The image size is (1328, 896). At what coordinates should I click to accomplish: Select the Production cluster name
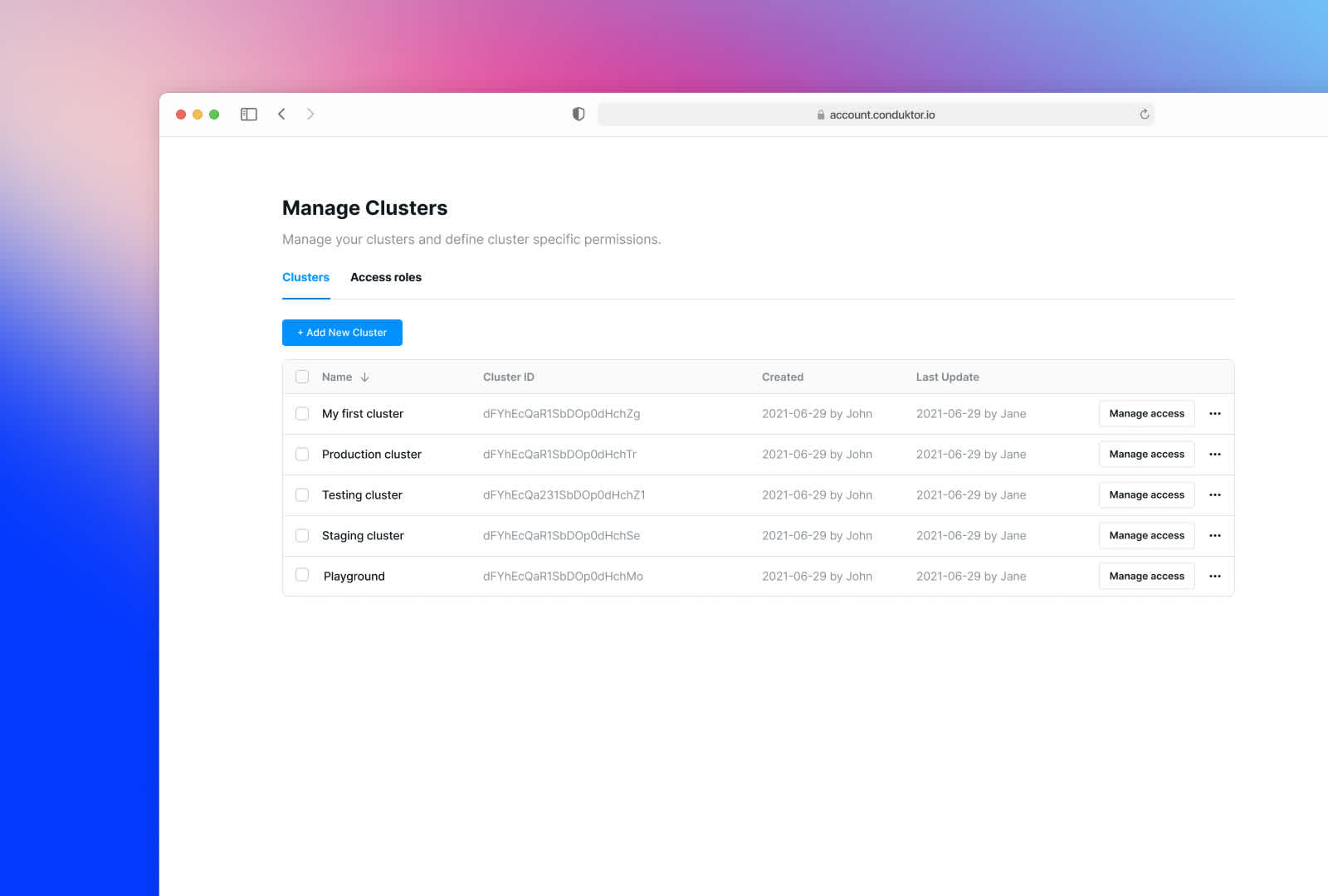(x=372, y=455)
